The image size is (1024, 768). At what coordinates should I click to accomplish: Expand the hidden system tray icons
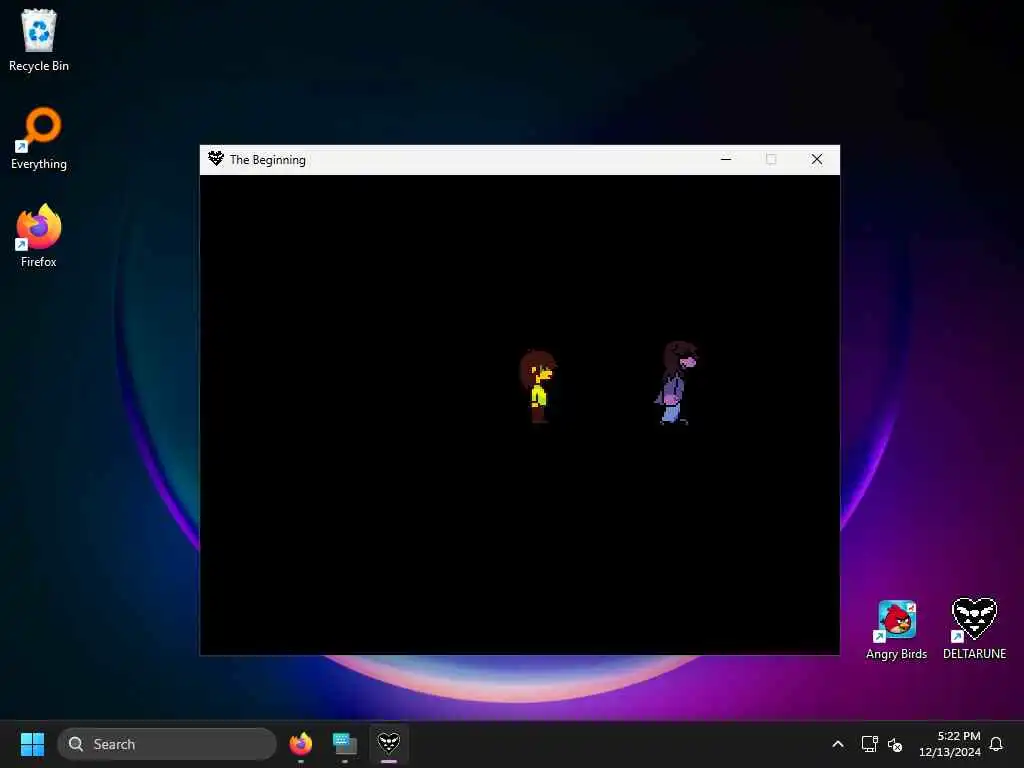(x=838, y=744)
